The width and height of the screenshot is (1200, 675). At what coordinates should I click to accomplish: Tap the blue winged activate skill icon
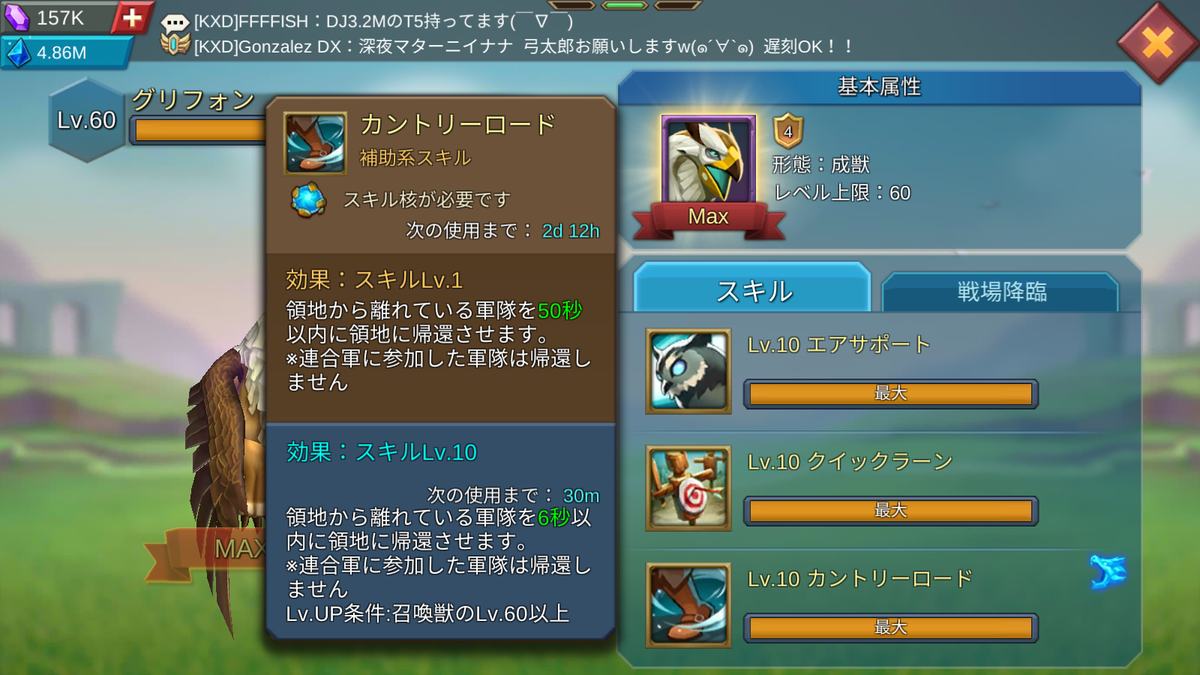click(x=1108, y=573)
